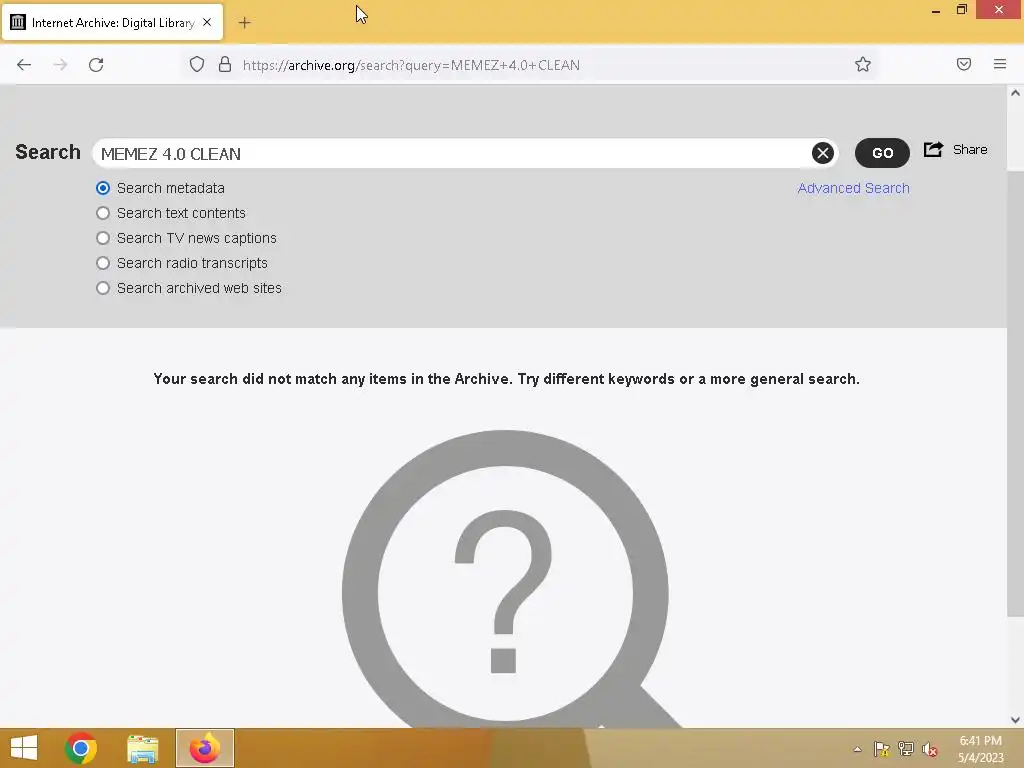The image size is (1024, 768).
Task: Bookmark this page with the star icon
Action: pyautogui.click(x=863, y=64)
